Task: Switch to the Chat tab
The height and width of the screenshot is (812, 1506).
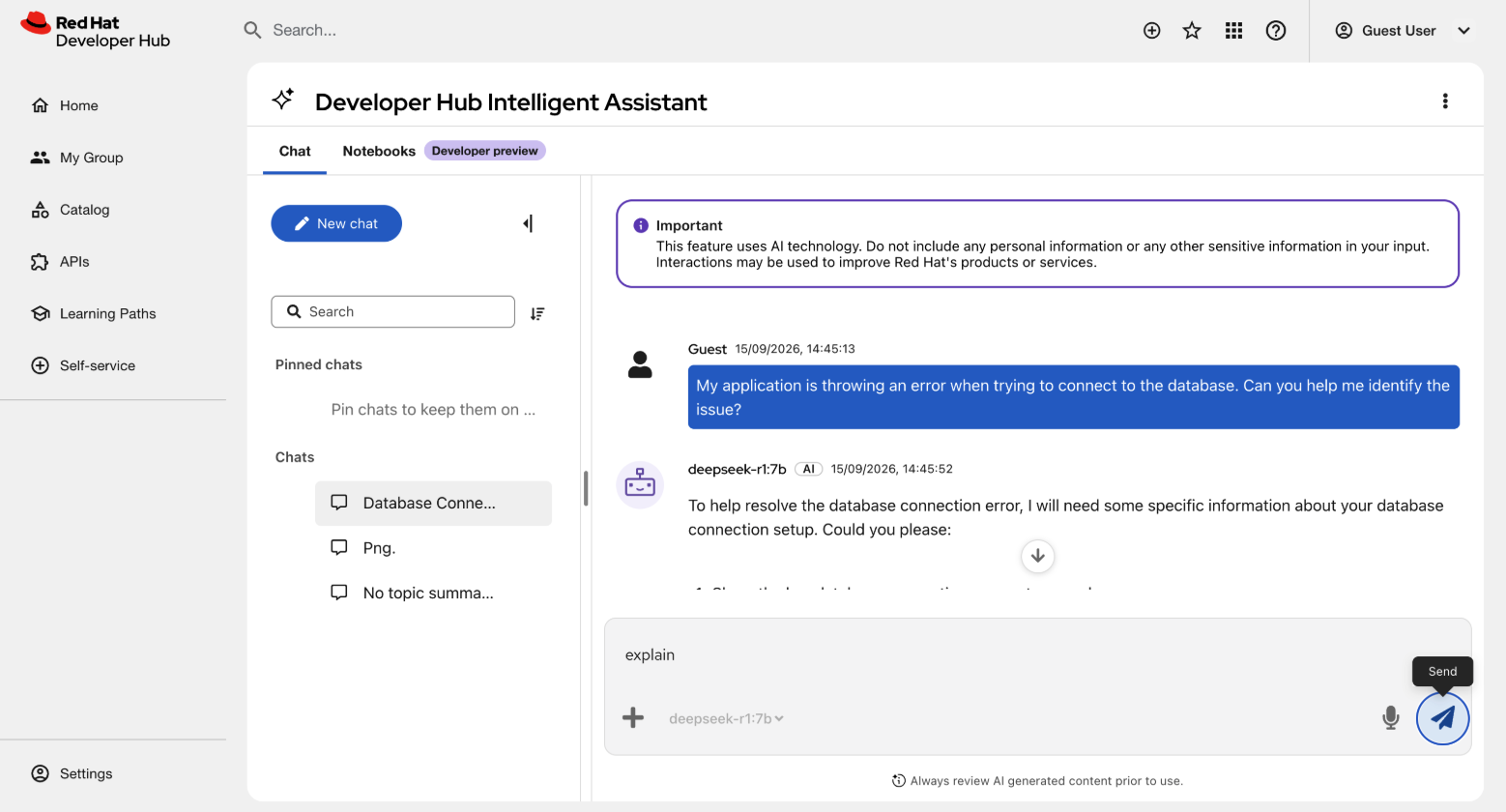Action: [x=295, y=152]
